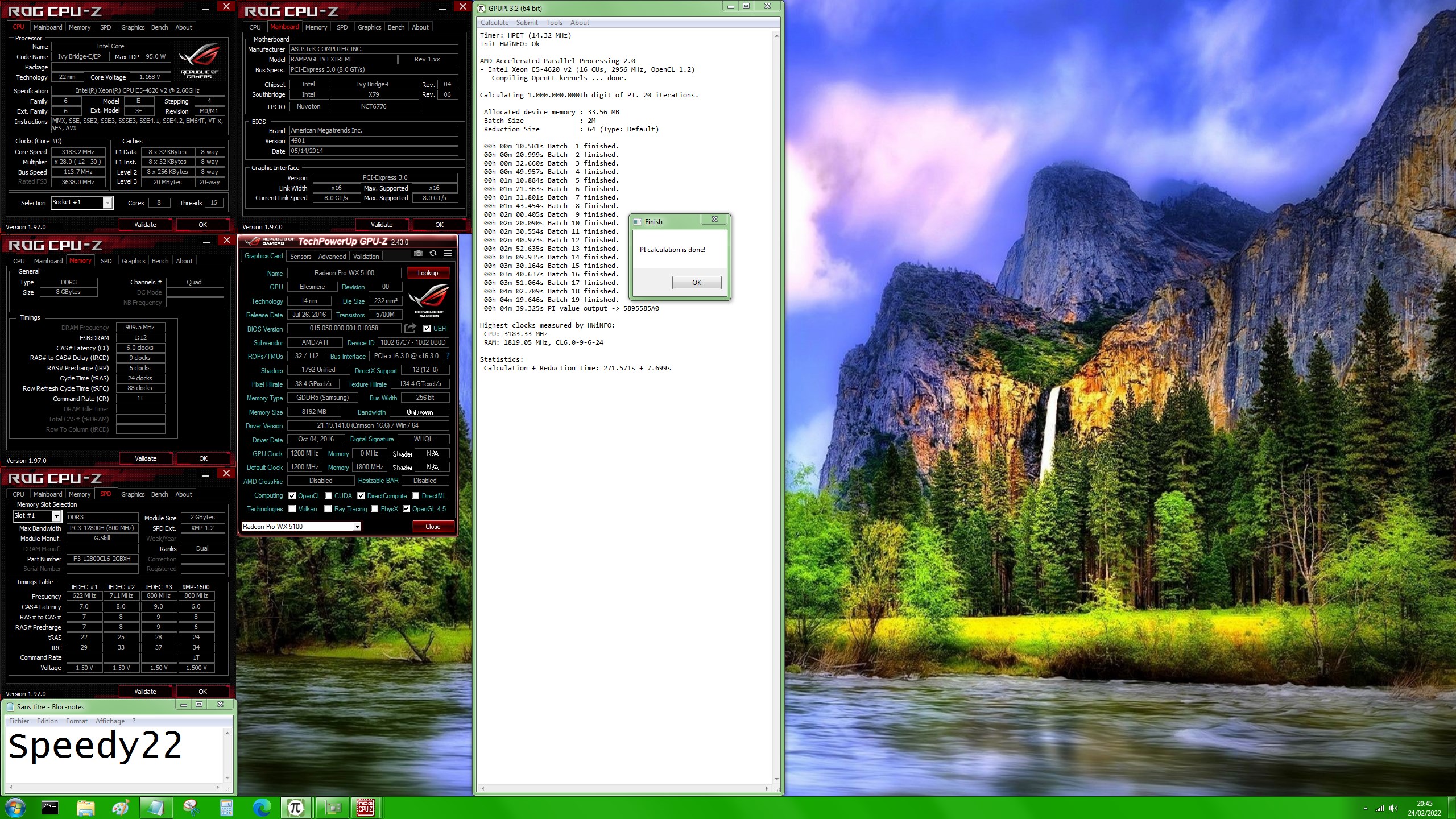Open the Radeon Pro WX 5100 GPU selector dropdown
This screenshot has width=1456, height=819.
[x=357, y=527]
